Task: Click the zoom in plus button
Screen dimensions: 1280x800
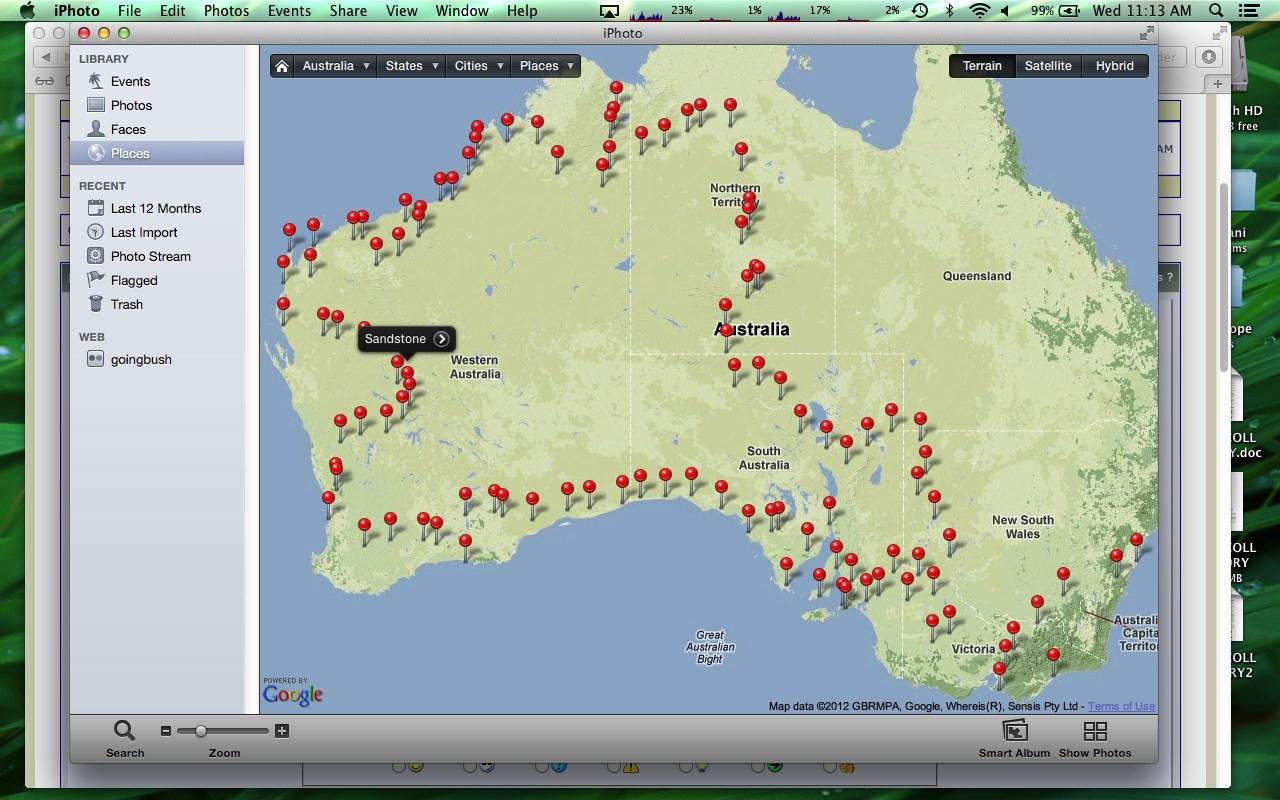Action: (282, 731)
